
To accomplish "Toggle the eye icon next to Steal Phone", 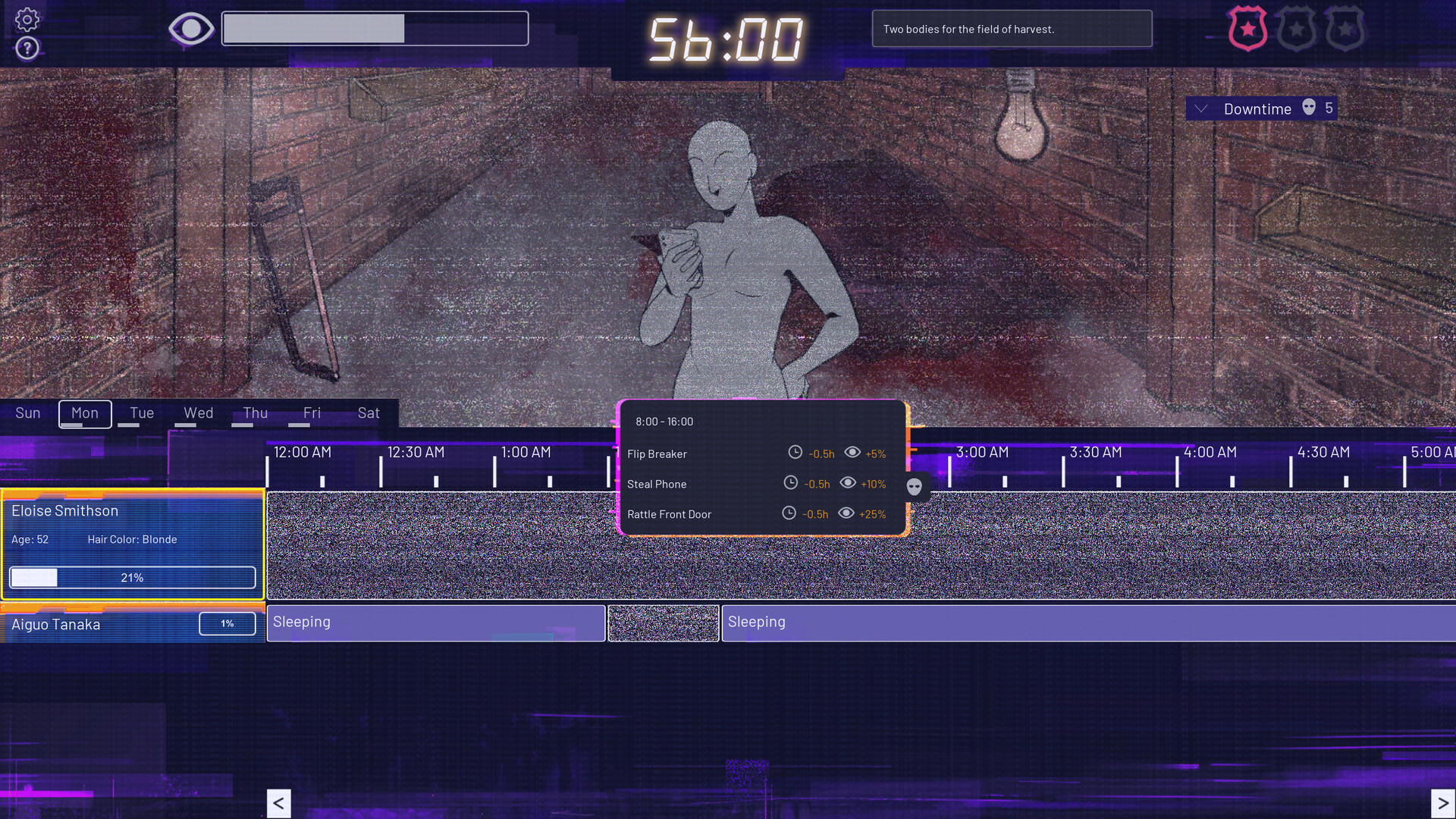I will pos(849,483).
